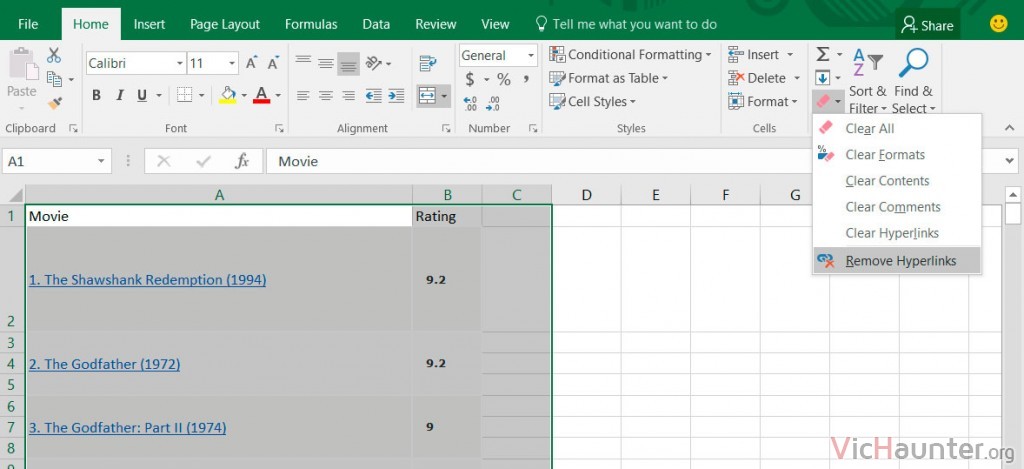Viewport: 1024px width, 469px height.
Task: Open the font name Calibri dropdown
Action: coord(180,63)
